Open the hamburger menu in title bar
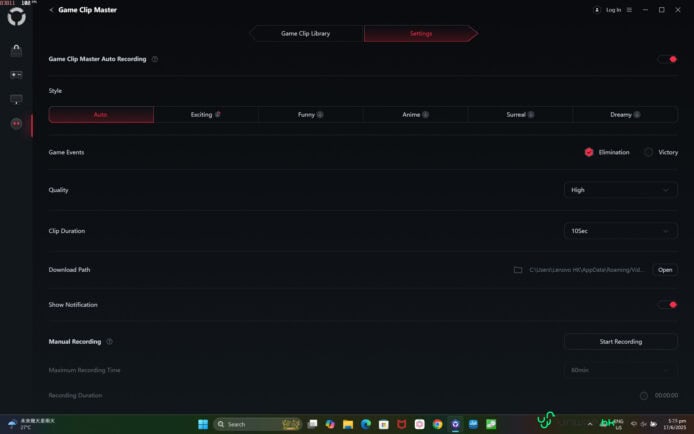The height and width of the screenshot is (434, 694). [x=629, y=10]
